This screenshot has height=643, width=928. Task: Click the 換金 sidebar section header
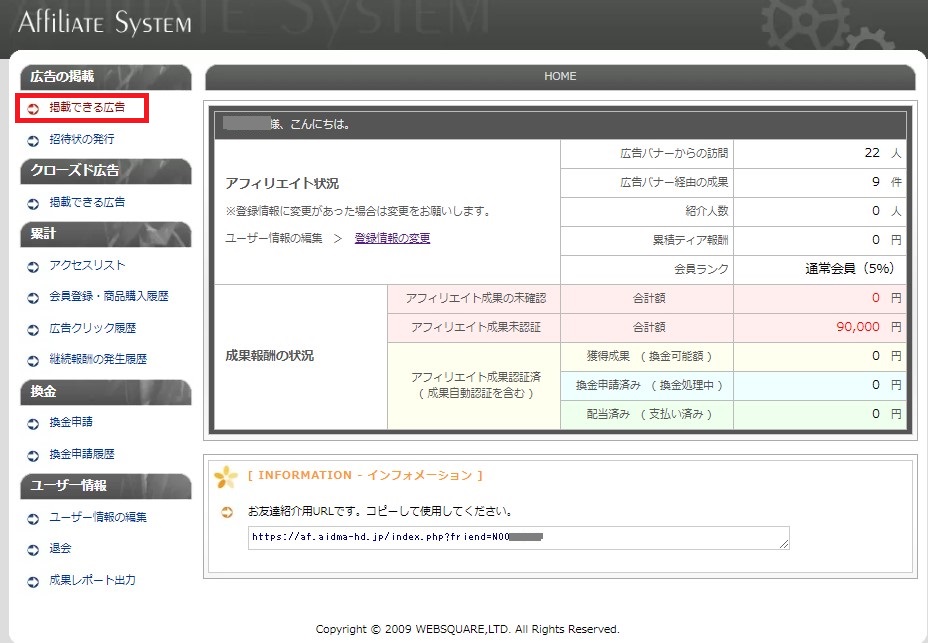[104, 392]
